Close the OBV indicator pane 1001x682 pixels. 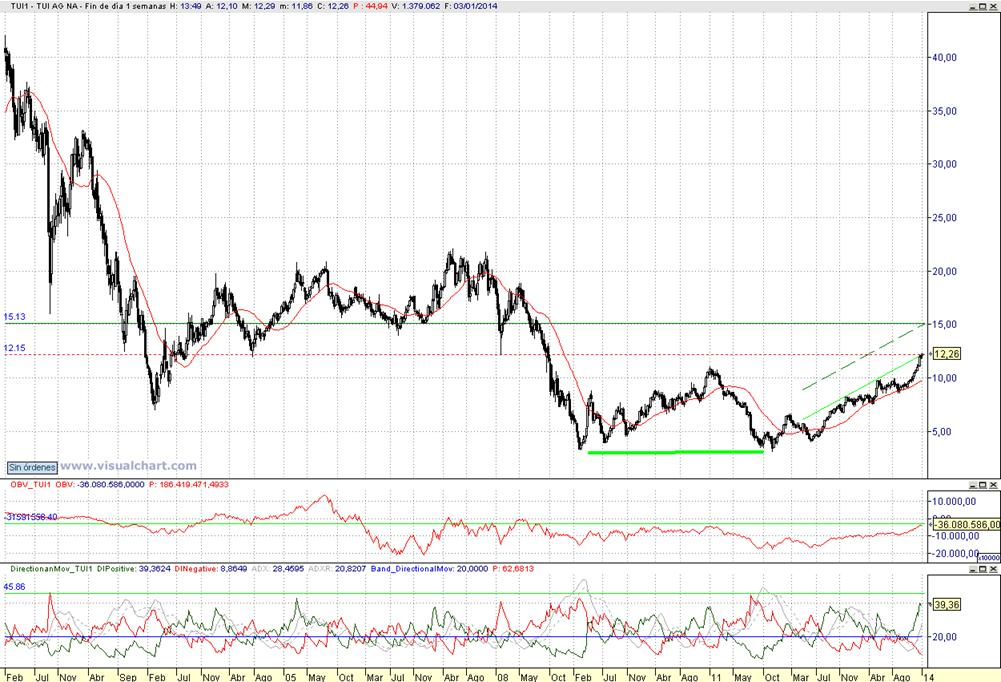(x=993, y=485)
